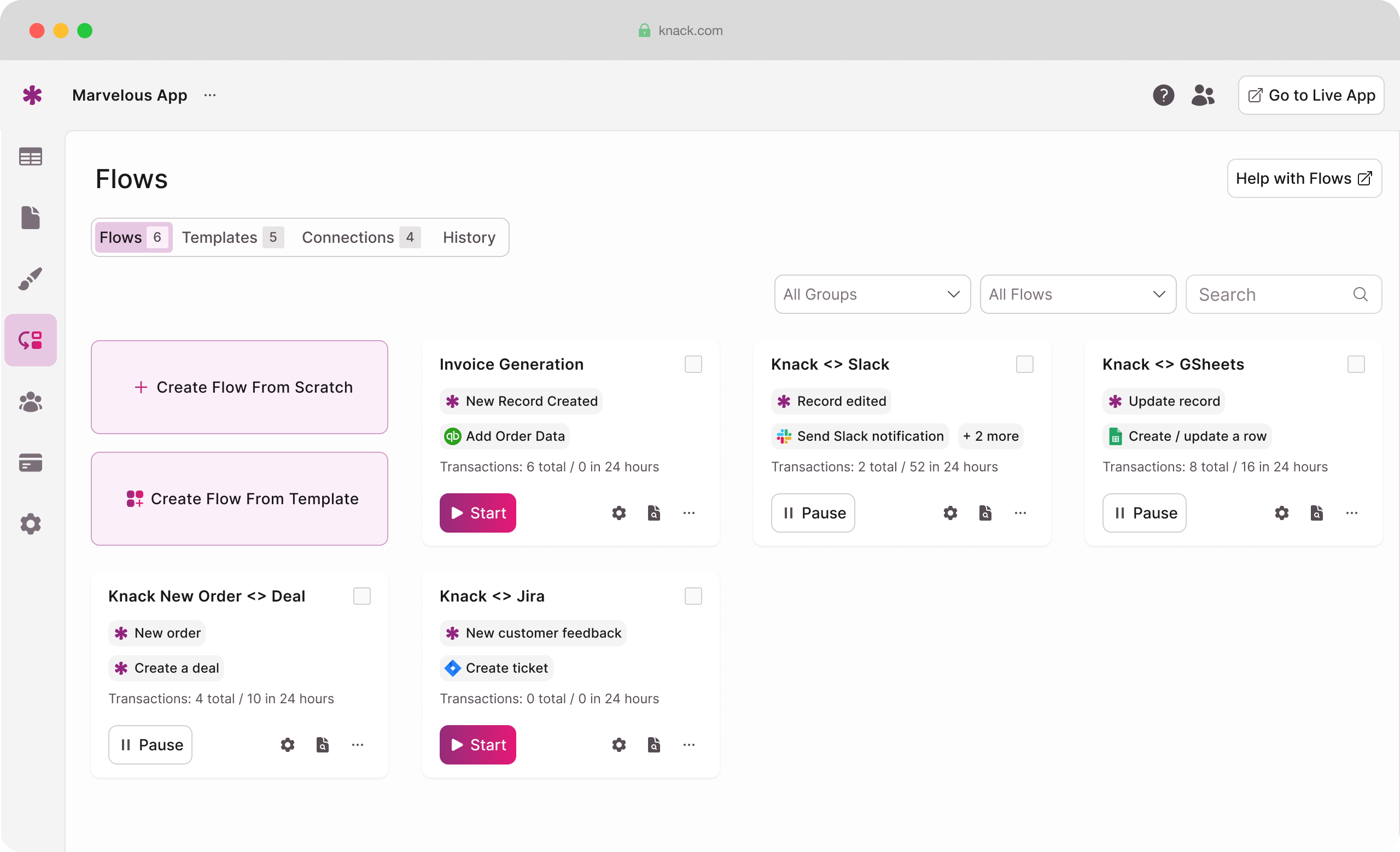Open the All Flows filter dropdown
The width and height of the screenshot is (1400, 852).
point(1077,294)
